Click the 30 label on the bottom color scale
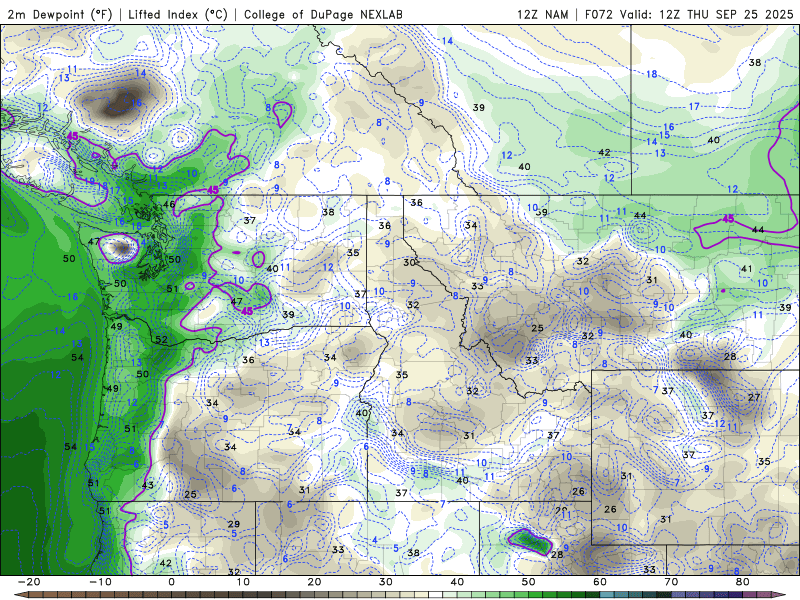The width and height of the screenshot is (800, 600). [x=386, y=582]
